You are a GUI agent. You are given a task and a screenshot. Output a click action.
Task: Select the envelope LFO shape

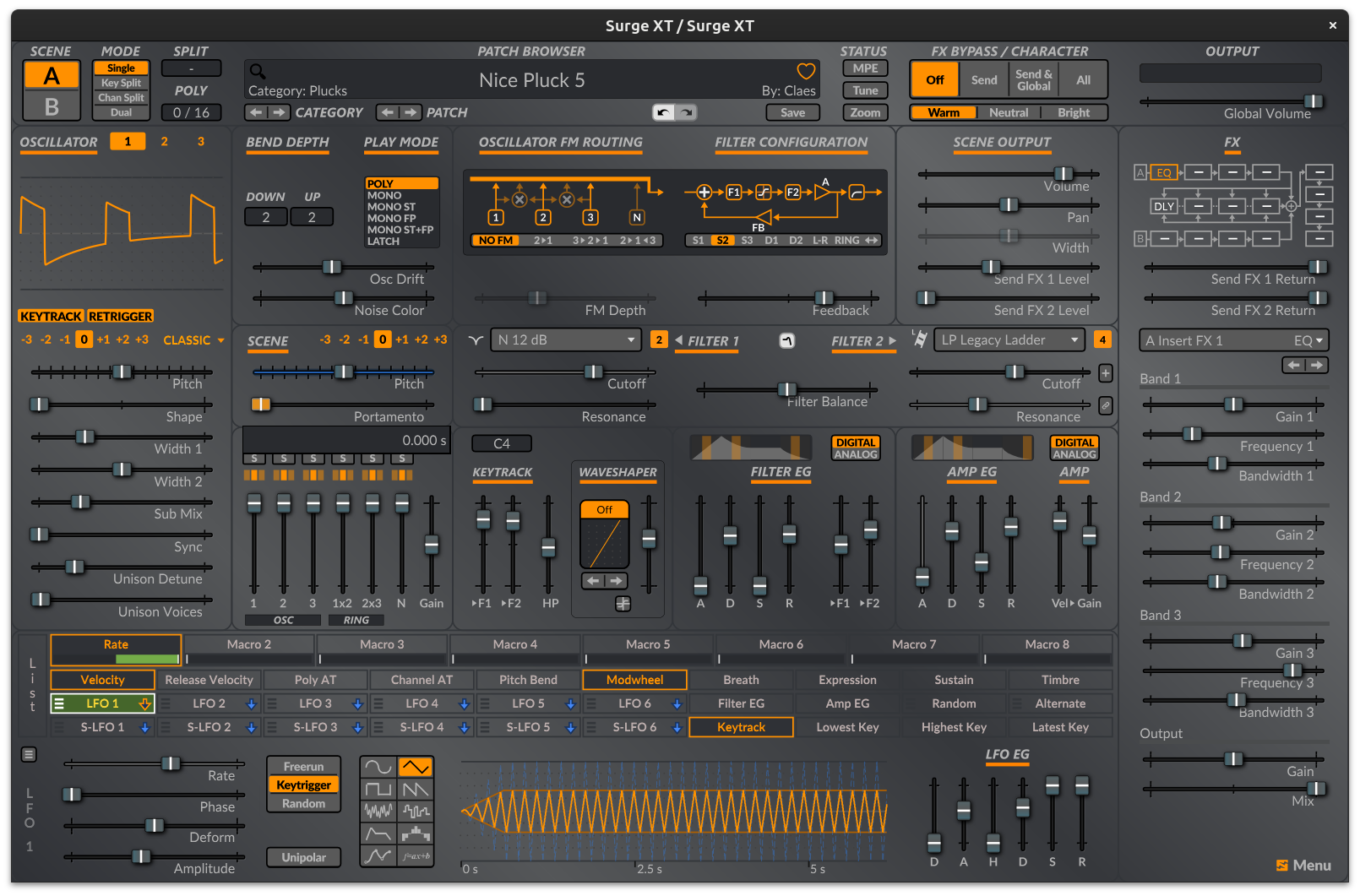[x=378, y=834]
